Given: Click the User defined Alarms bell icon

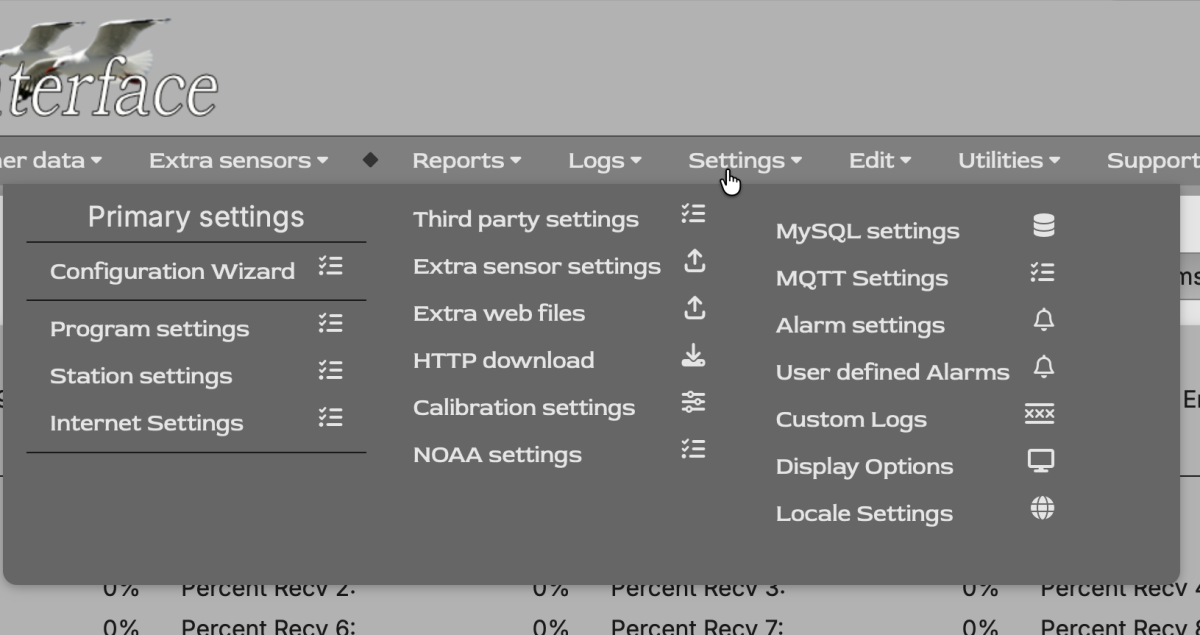Looking at the screenshot, I should point(1043,366).
